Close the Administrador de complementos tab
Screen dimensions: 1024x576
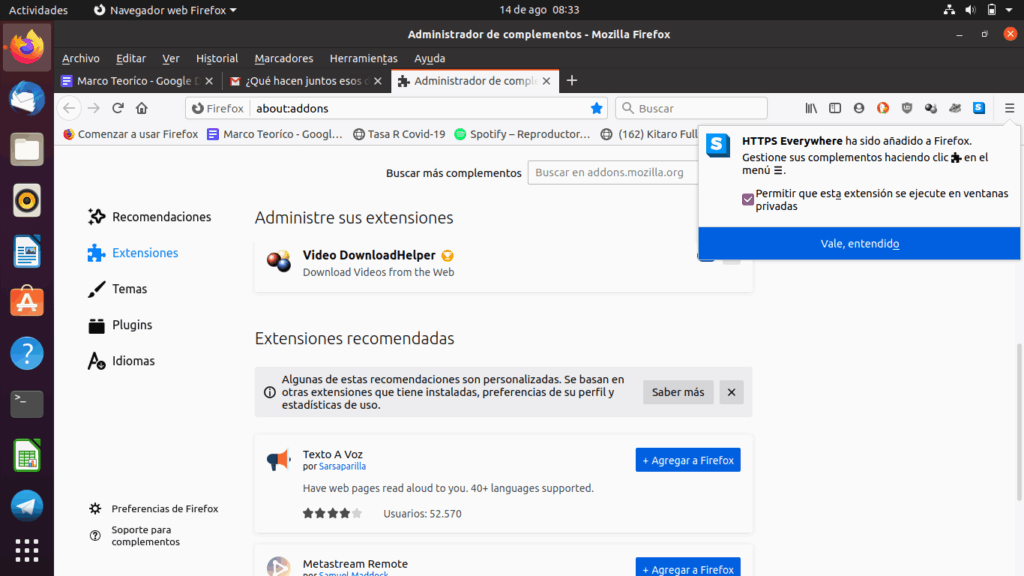[546, 81]
